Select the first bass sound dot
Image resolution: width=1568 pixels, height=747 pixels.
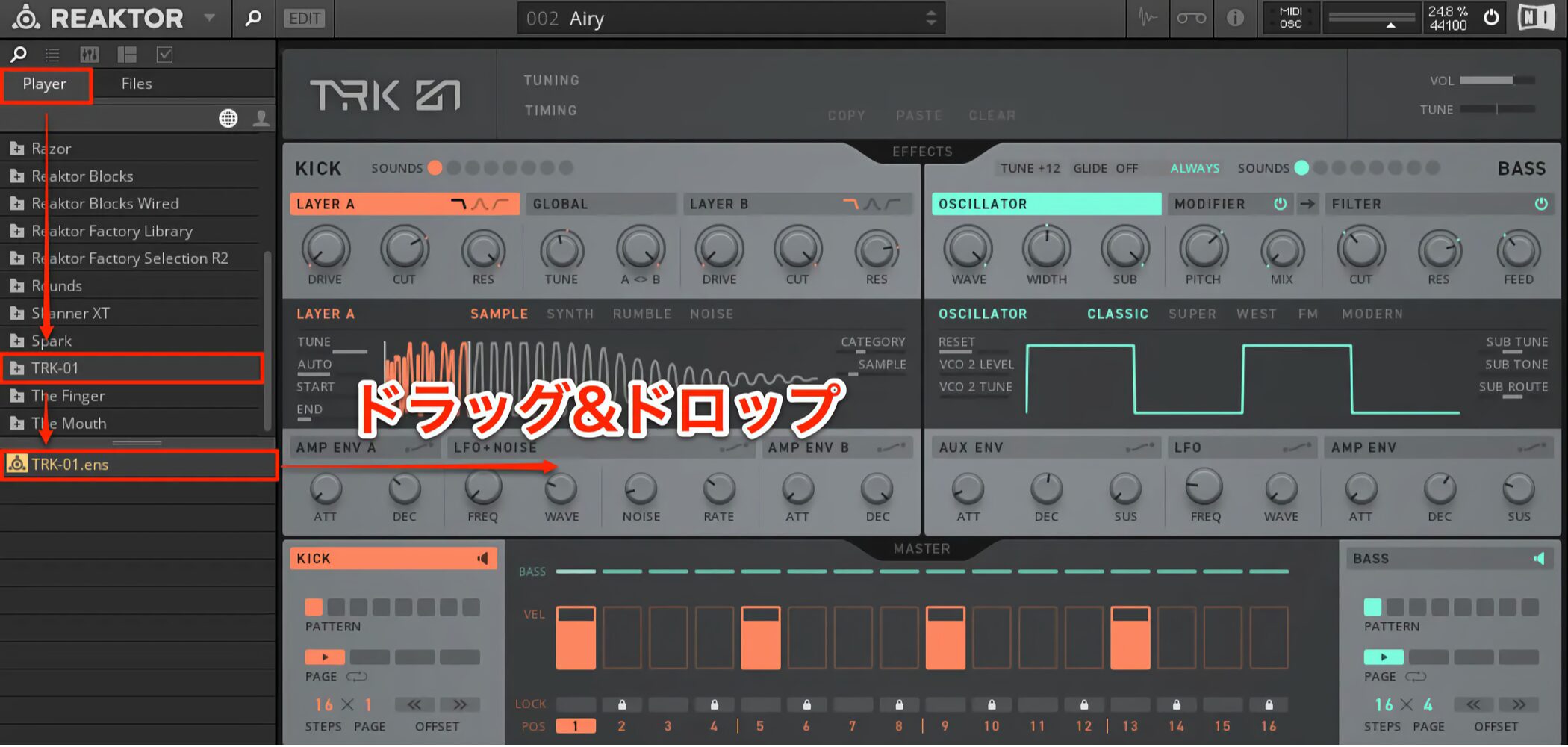pyautogui.click(x=1301, y=168)
